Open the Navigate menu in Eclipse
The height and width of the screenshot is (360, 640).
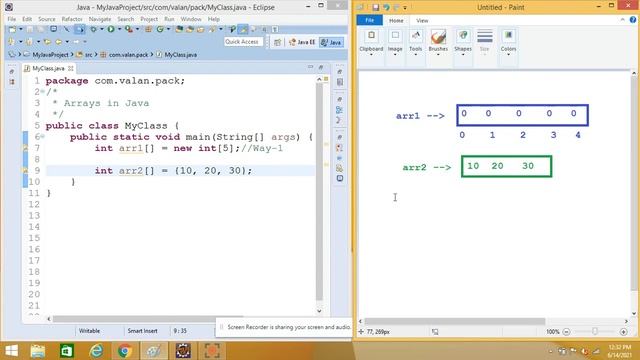[x=100, y=19]
